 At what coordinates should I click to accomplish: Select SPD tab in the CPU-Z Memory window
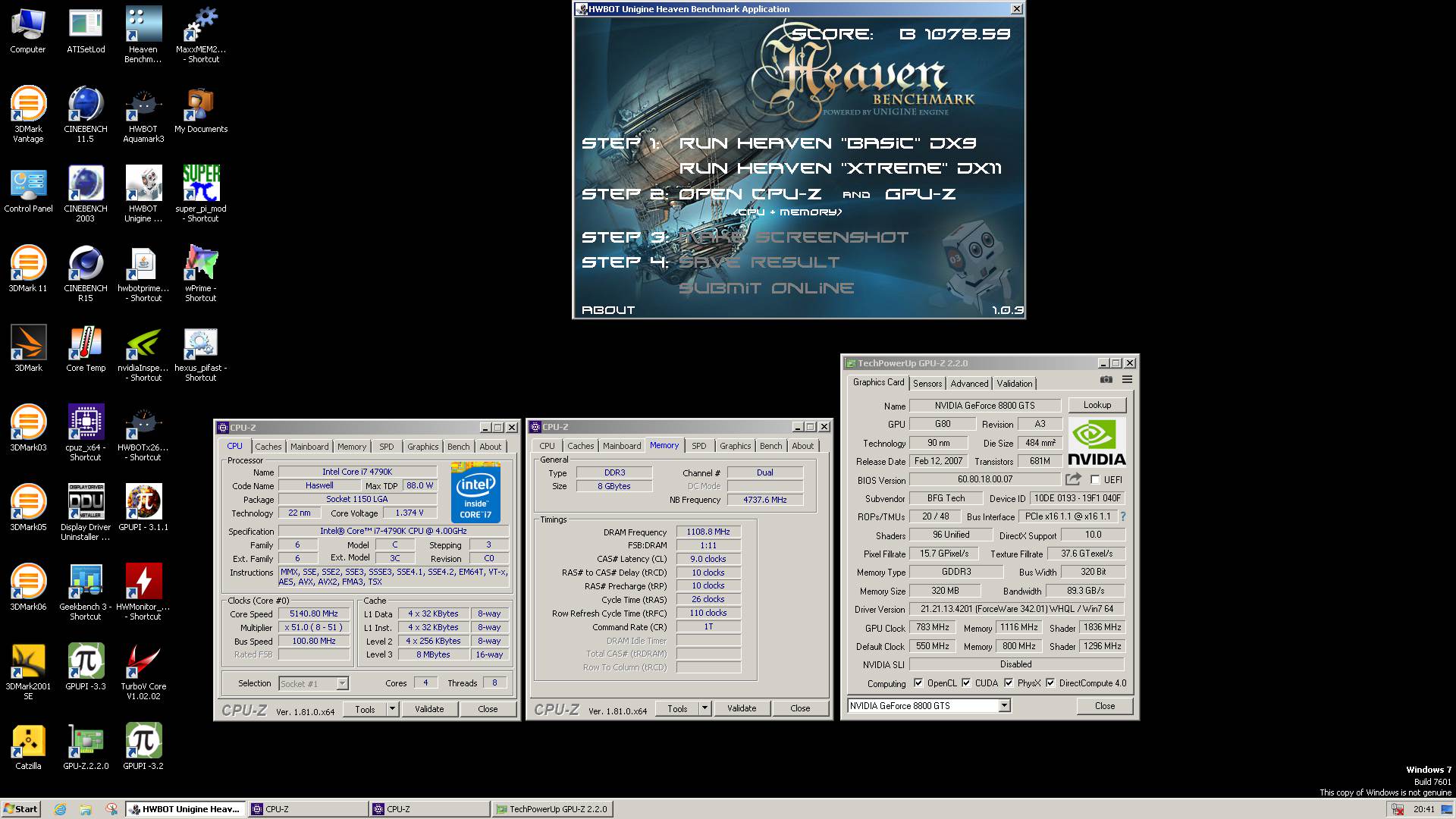(x=698, y=446)
